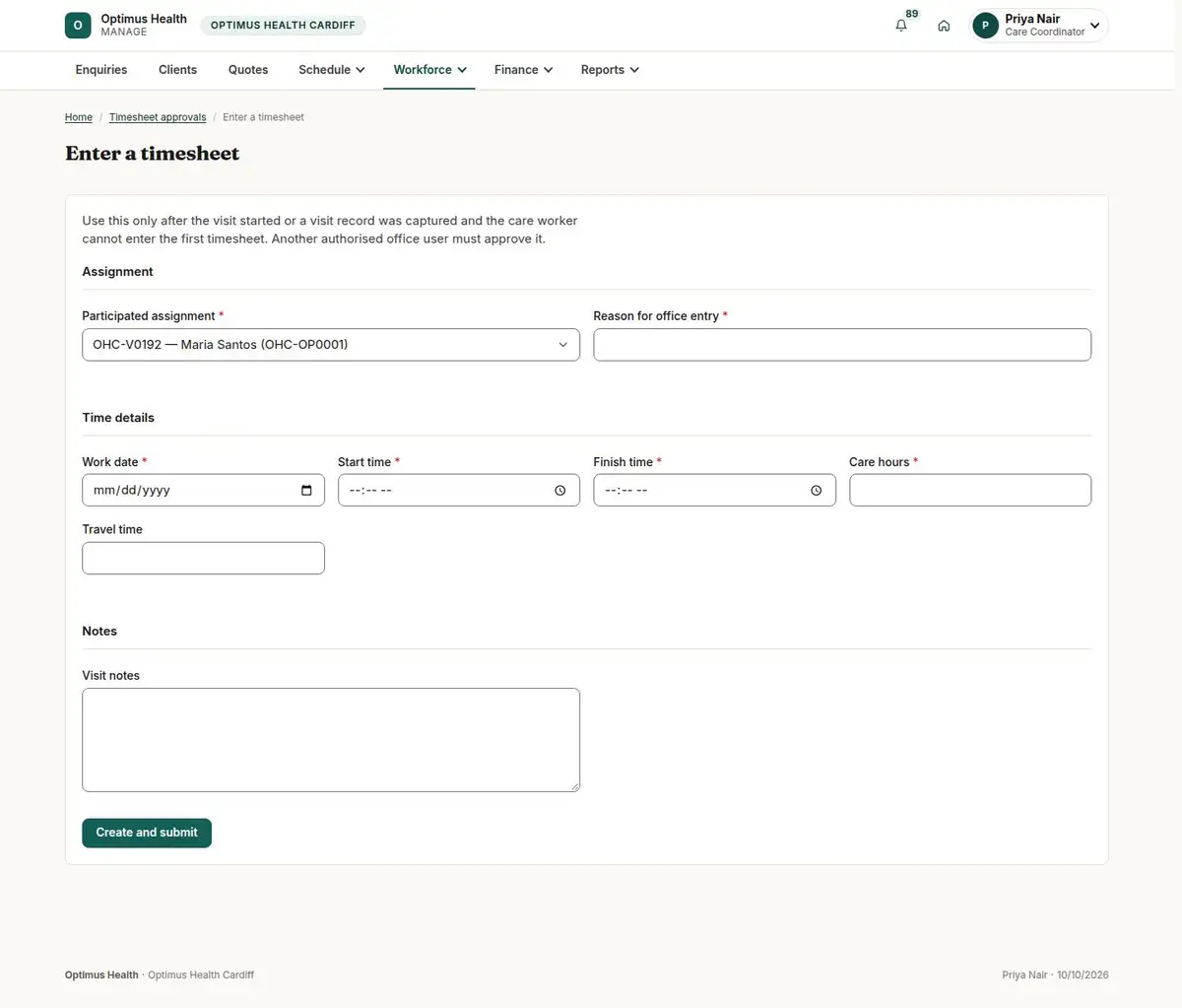
Task: Click the notification count 89 badge
Action: click(x=912, y=14)
